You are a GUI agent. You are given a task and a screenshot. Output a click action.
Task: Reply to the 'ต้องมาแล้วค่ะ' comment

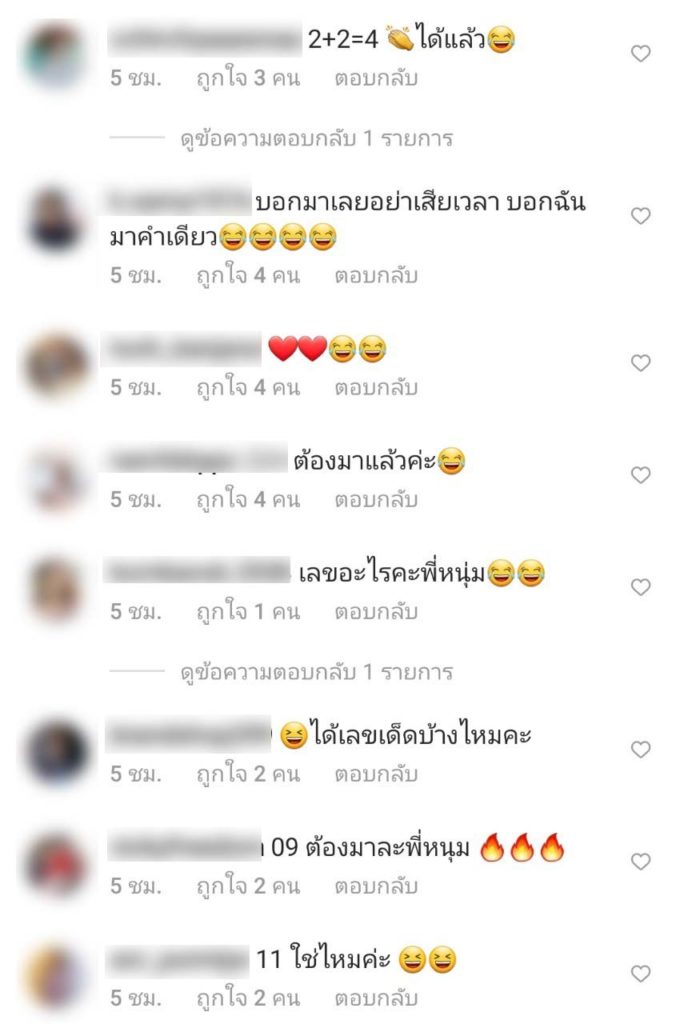pos(376,500)
